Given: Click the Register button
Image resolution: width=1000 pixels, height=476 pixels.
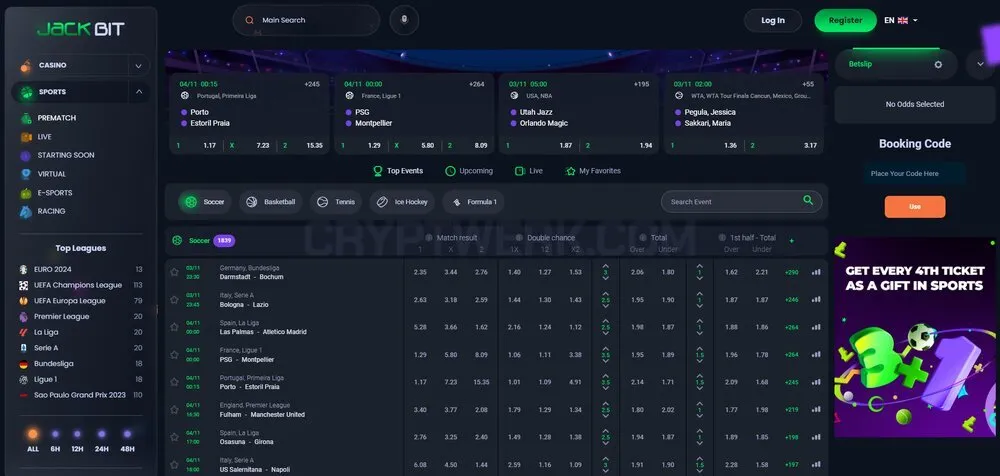Looking at the screenshot, I should (846, 20).
